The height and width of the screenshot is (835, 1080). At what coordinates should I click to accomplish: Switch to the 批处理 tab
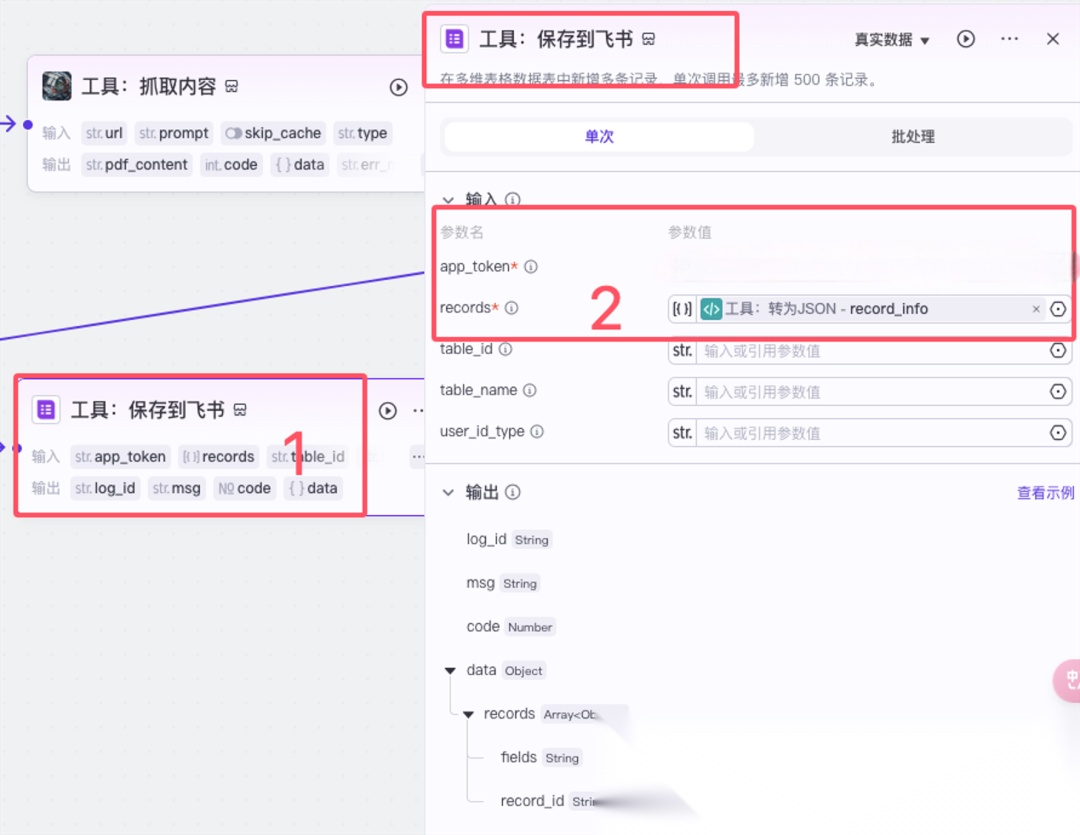[x=913, y=136]
